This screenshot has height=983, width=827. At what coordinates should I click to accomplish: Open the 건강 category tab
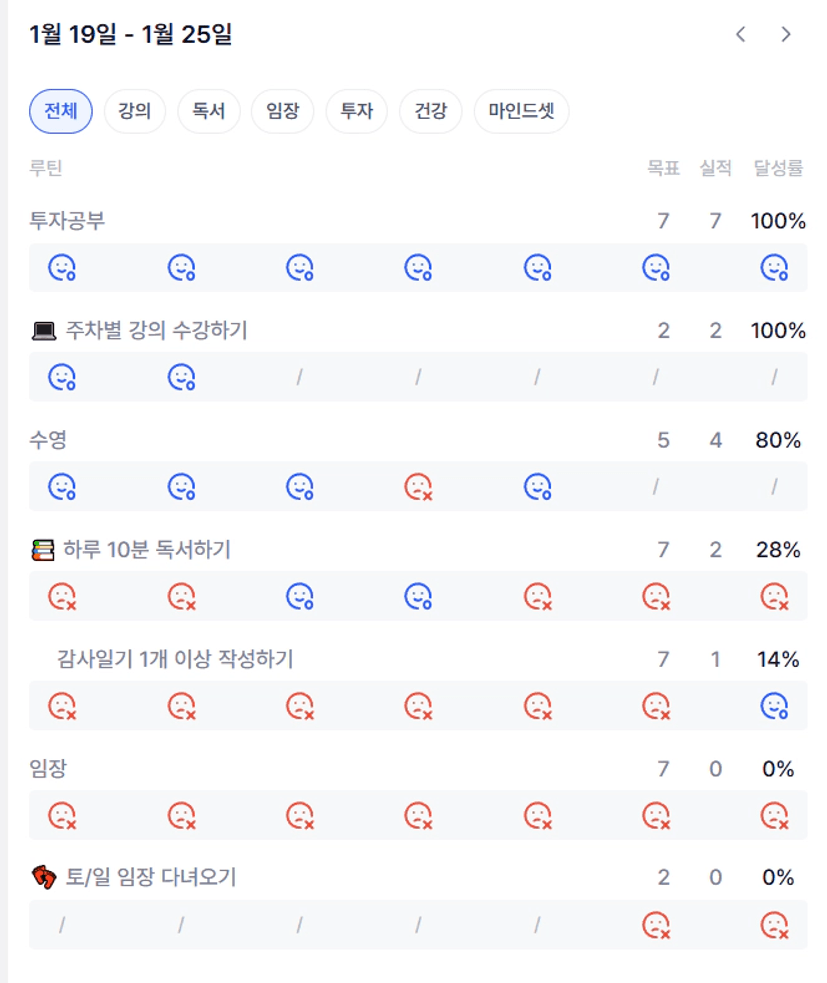pos(431,111)
